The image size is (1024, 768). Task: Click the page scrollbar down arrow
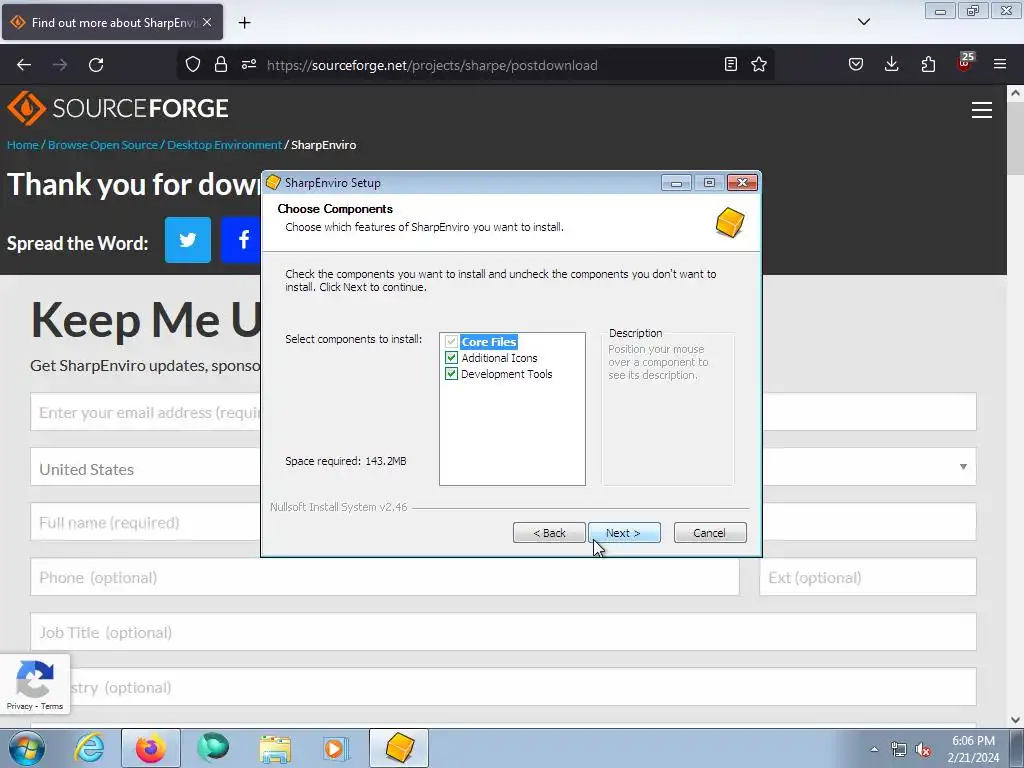1015,719
